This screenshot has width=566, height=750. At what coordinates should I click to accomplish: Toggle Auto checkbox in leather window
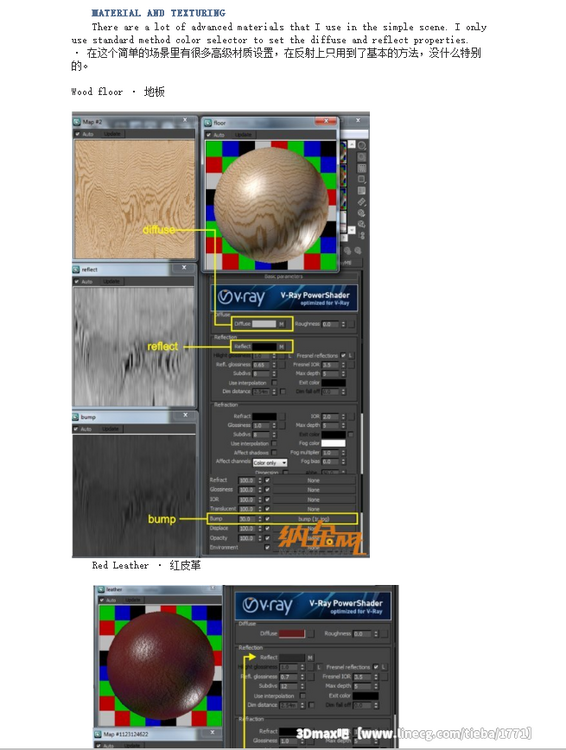[x=101, y=600]
